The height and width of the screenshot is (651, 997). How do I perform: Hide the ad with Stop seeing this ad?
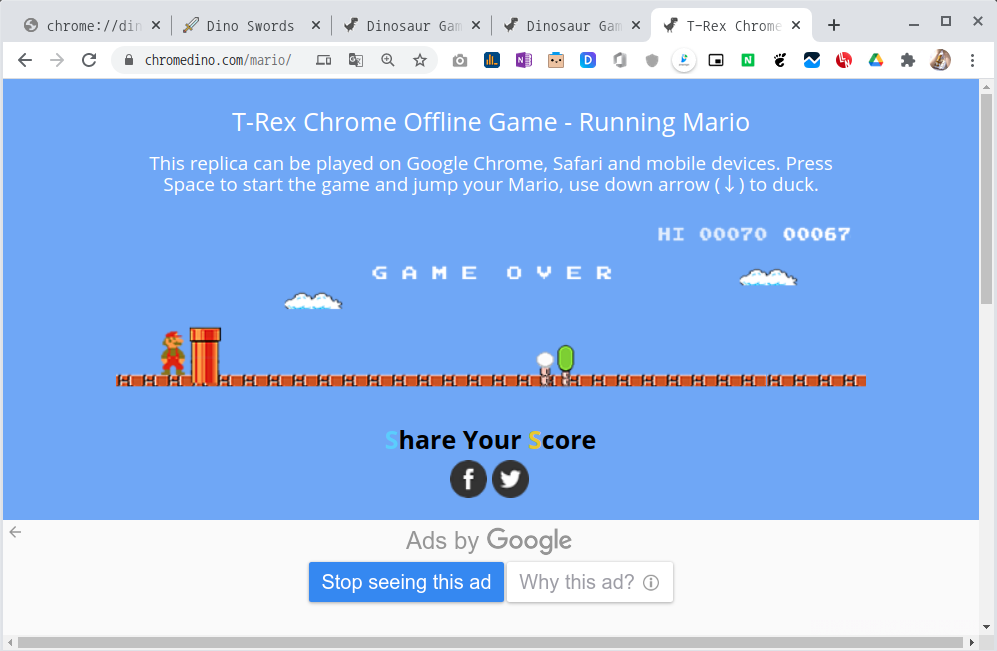coord(406,582)
